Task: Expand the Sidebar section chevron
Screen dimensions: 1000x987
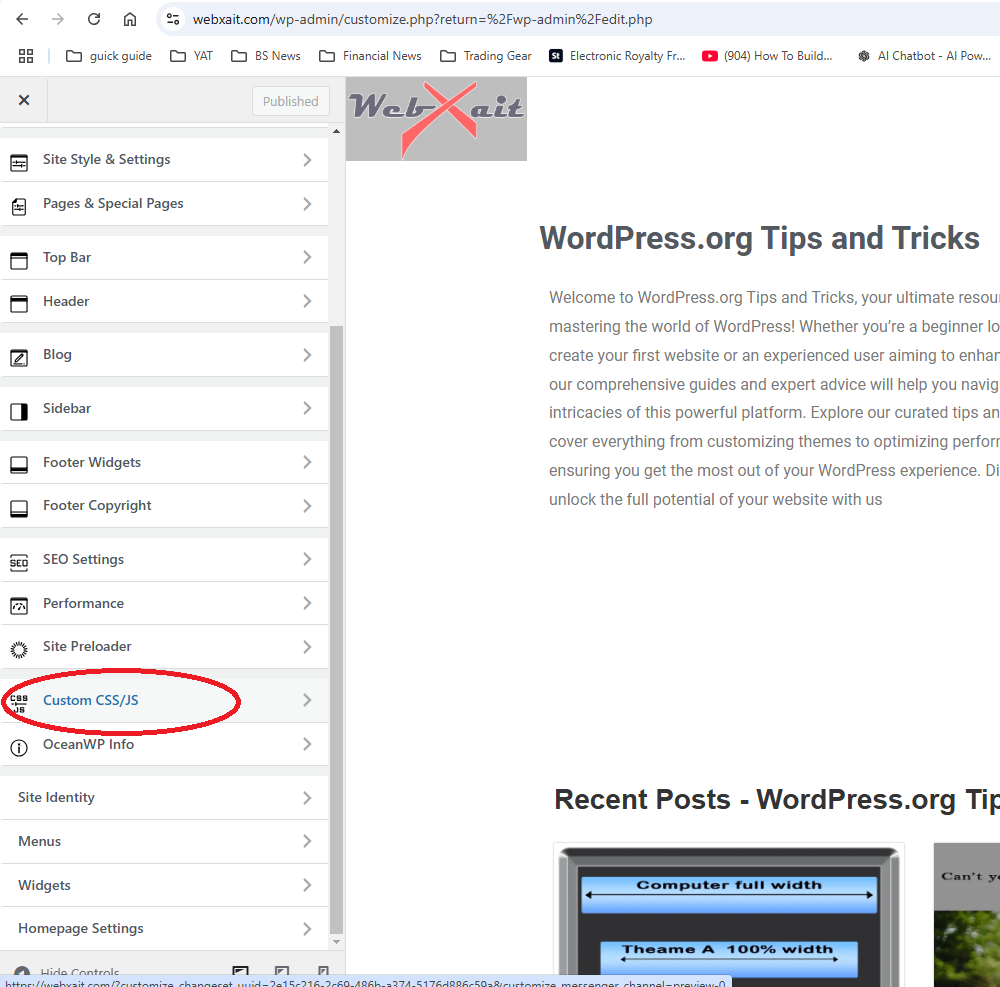Action: [307, 408]
